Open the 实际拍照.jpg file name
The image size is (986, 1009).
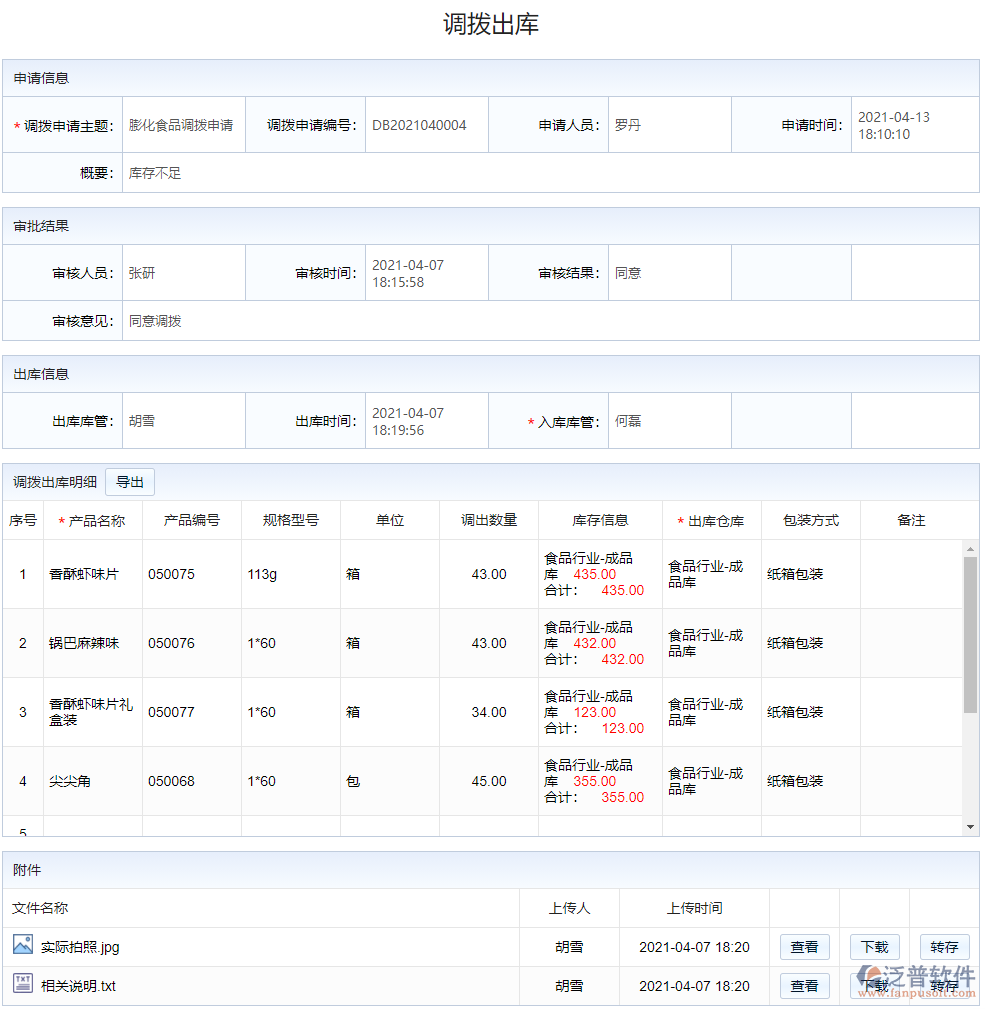tap(80, 947)
